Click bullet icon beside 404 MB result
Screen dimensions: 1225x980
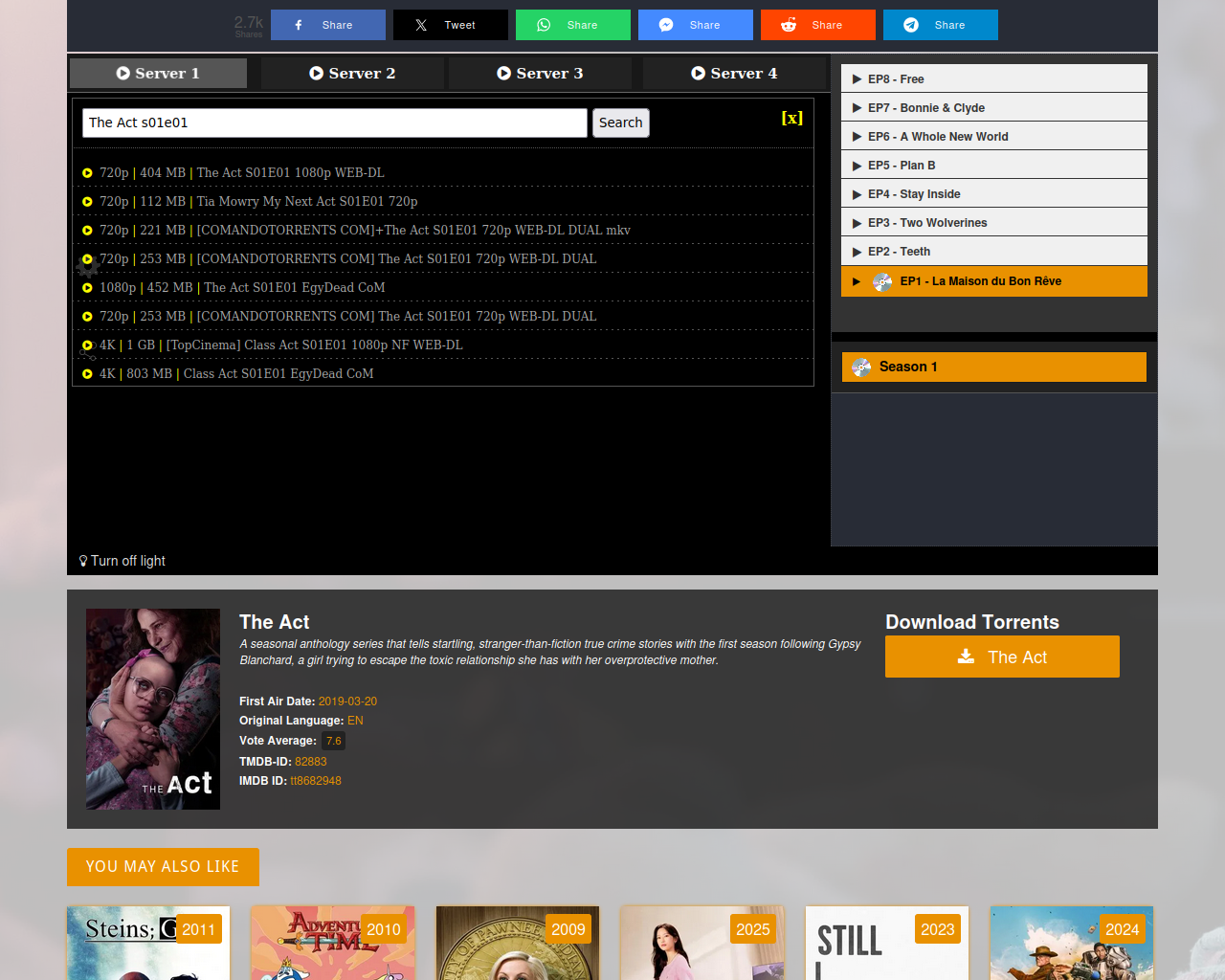tap(87, 173)
